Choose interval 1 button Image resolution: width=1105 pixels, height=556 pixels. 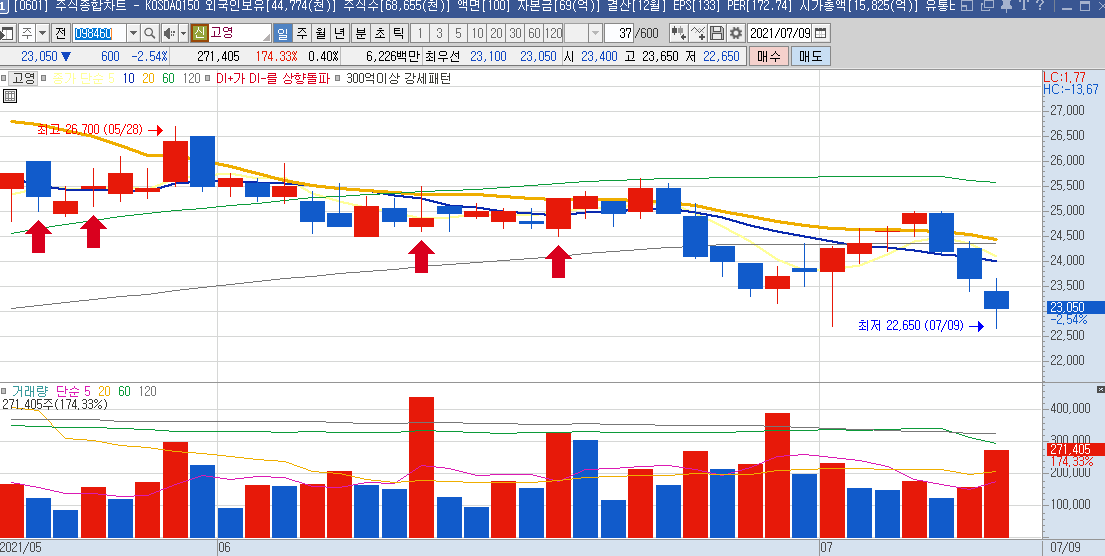tap(420, 33)
